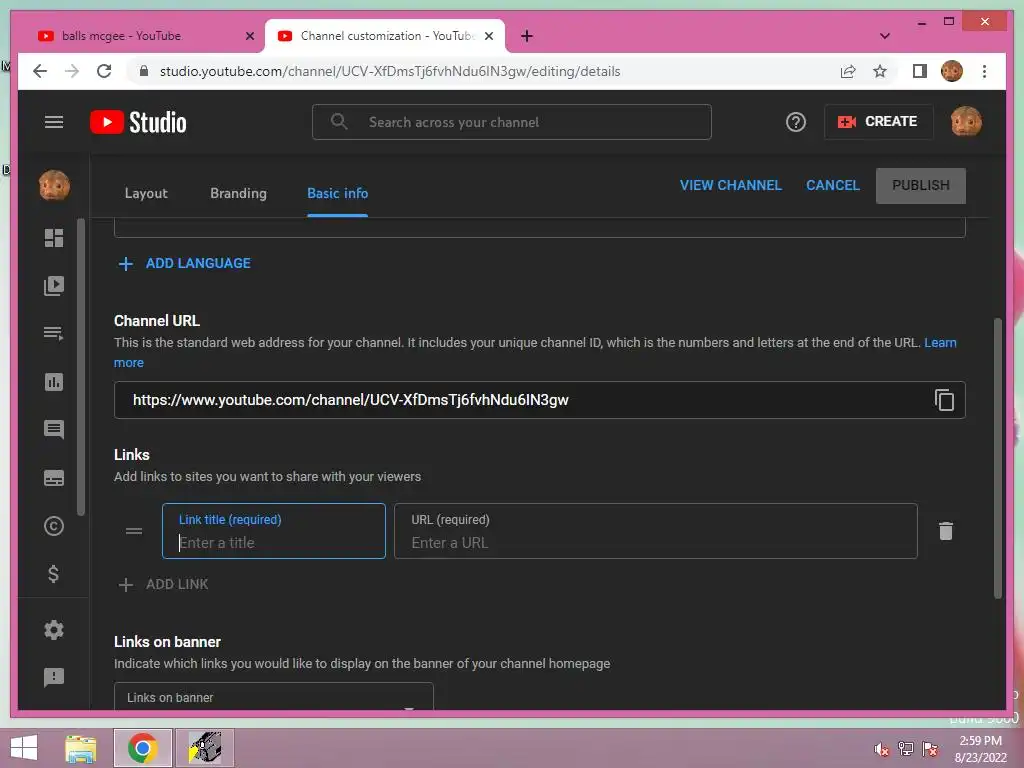Click the CREATE video button
The image size is (1024, 768).
coord(878,121)
